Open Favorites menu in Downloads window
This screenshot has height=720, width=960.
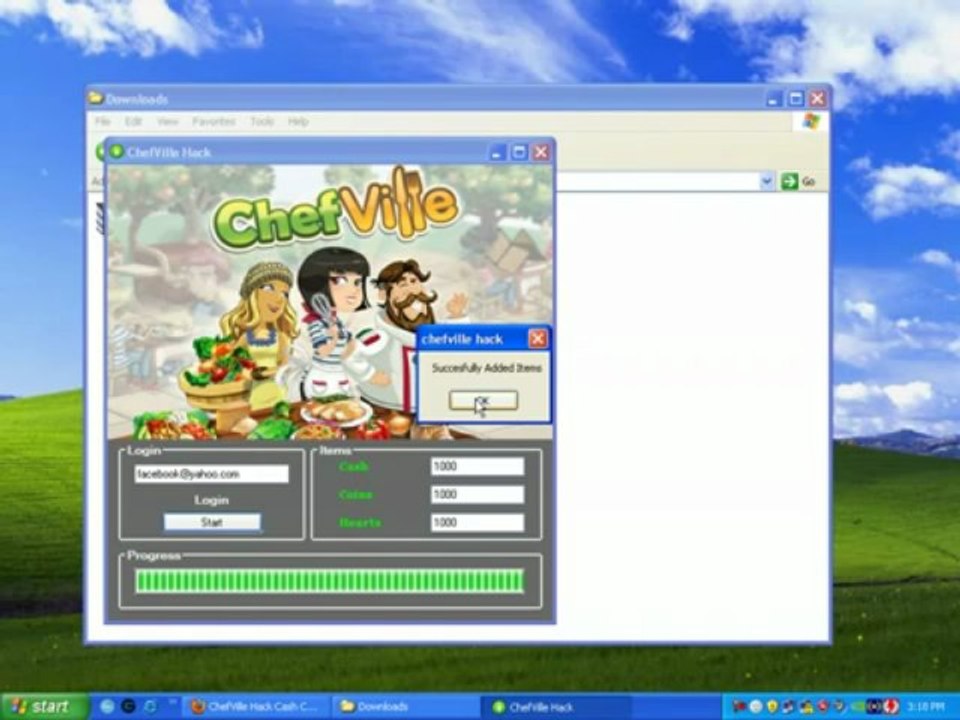(214, 121)
